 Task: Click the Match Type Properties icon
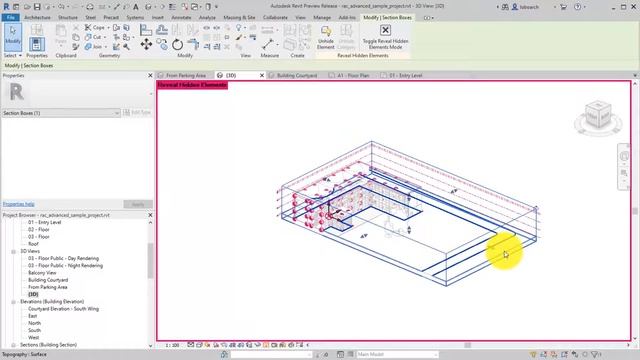click(76, 47)
